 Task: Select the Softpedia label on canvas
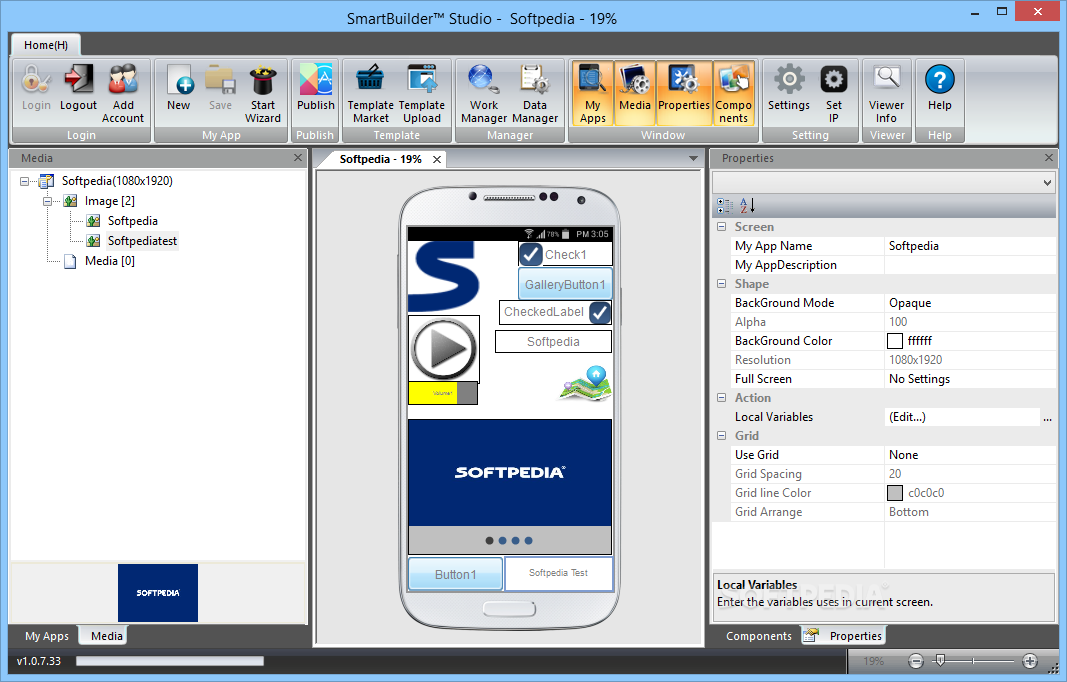click(x=553, y=342)
